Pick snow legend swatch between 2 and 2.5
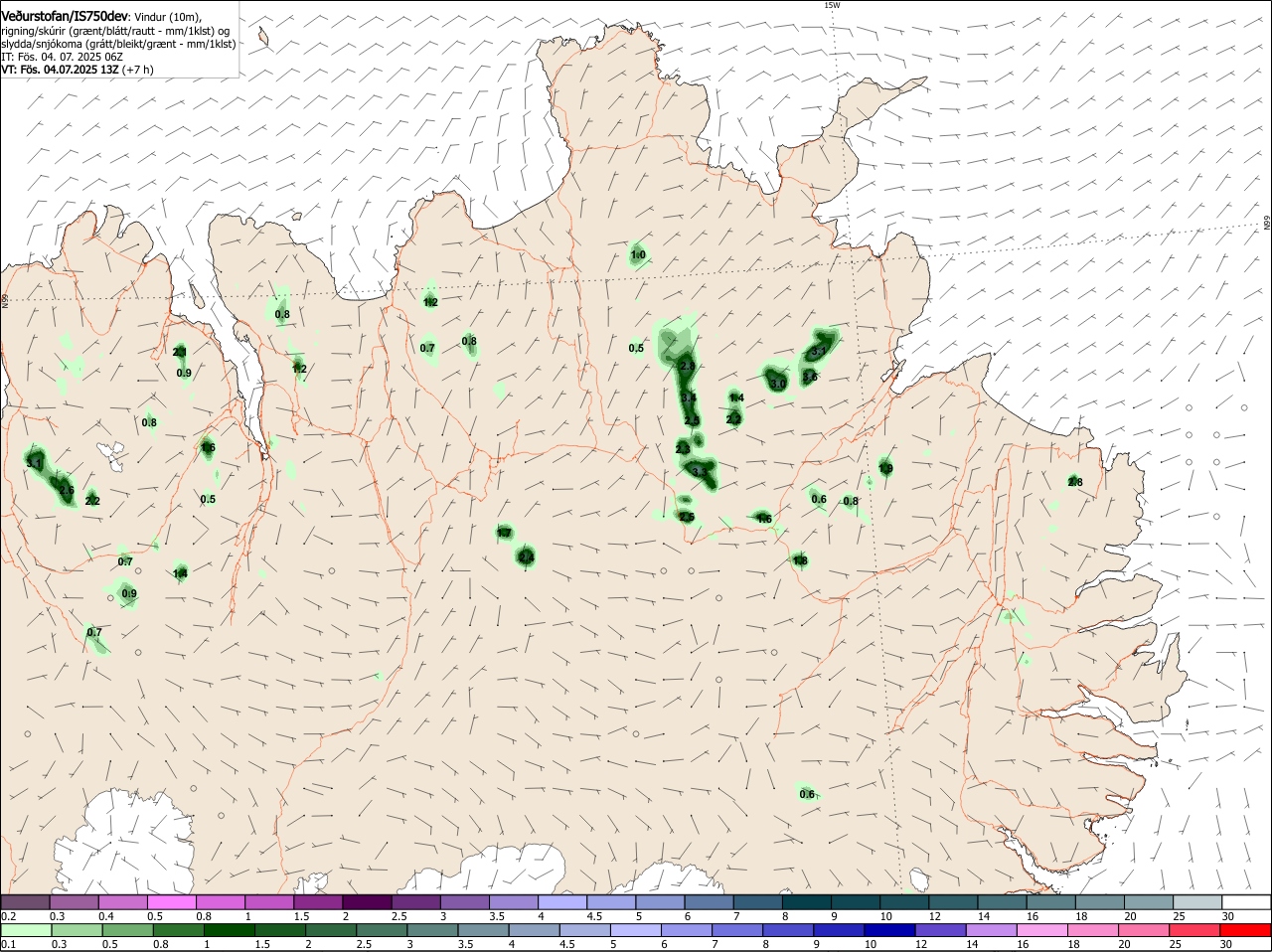This screenshot has height=952, width=1272. pos(367,901)
